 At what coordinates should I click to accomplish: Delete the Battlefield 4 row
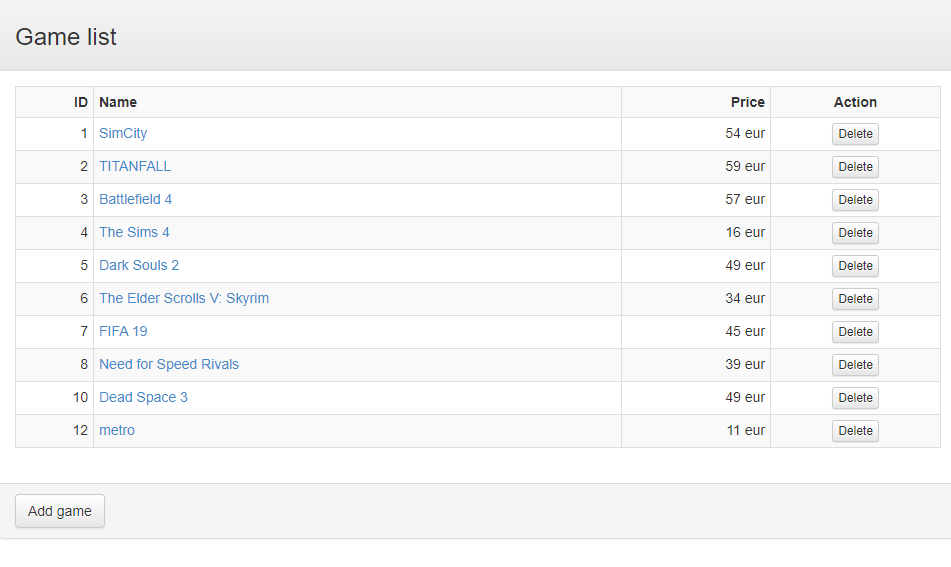[855, 200]
